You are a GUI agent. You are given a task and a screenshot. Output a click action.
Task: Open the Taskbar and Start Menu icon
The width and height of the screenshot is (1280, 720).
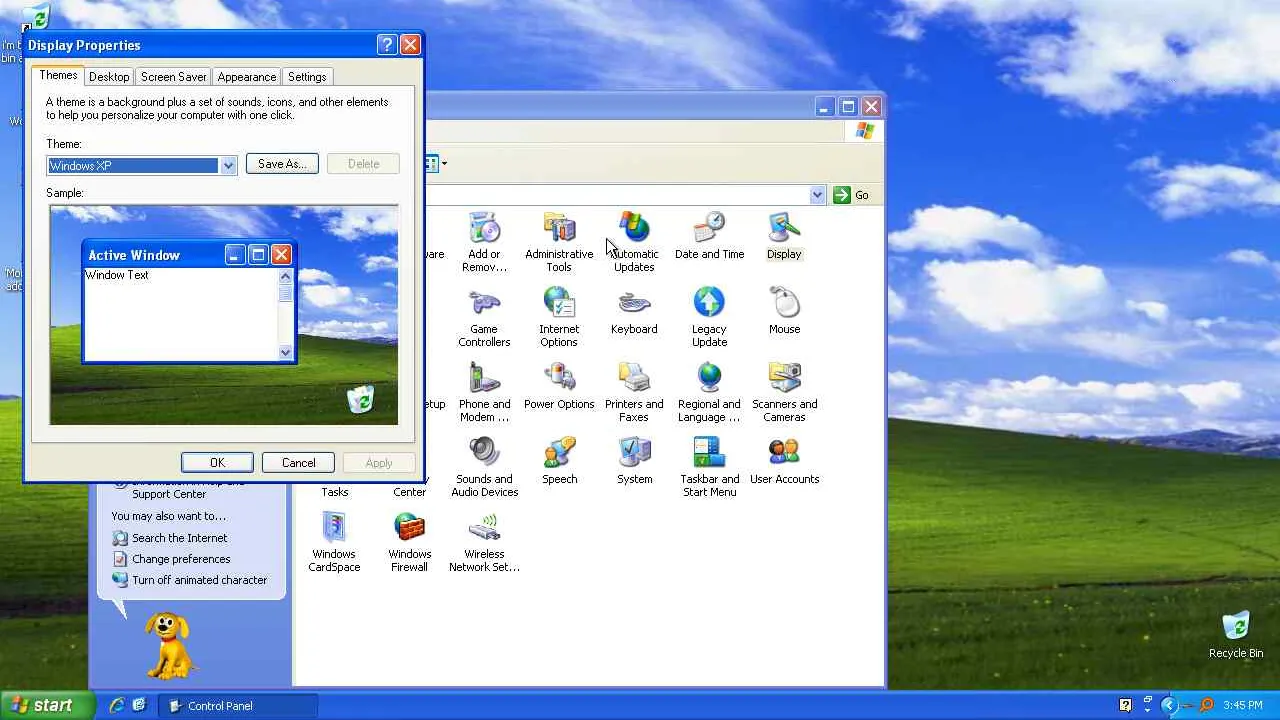tap(709, 467)
